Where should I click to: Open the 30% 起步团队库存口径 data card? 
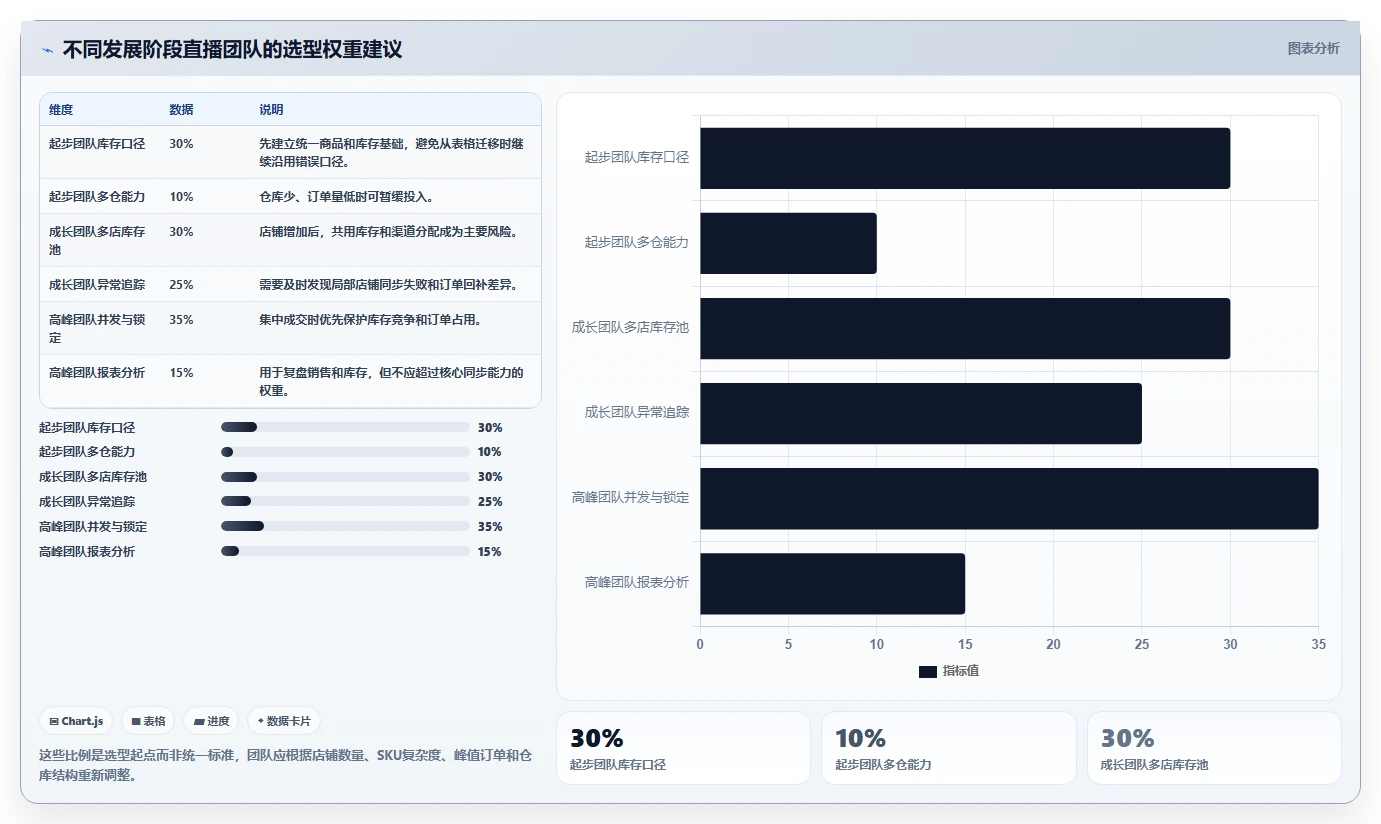(683, 748)
